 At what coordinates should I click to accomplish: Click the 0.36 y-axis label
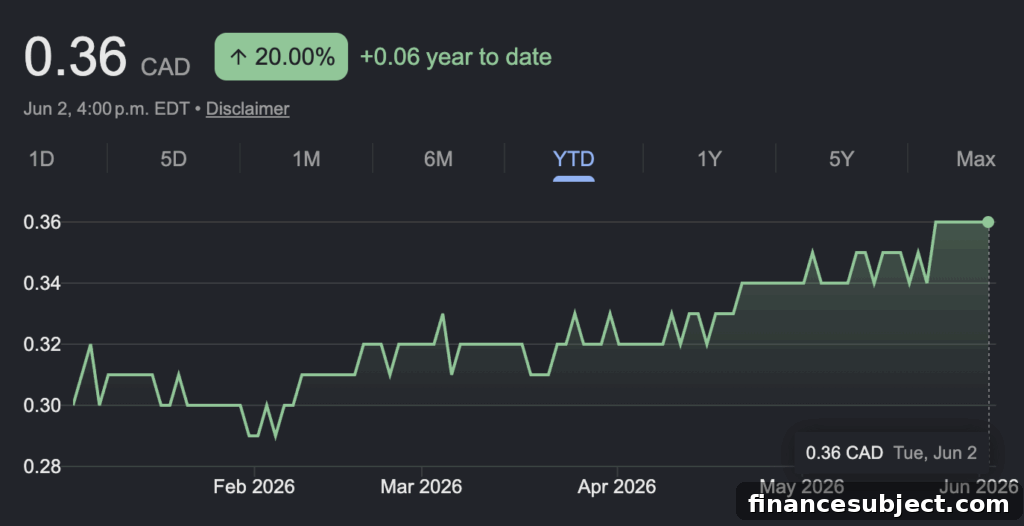pyautogui.click(x=42, y=222)
